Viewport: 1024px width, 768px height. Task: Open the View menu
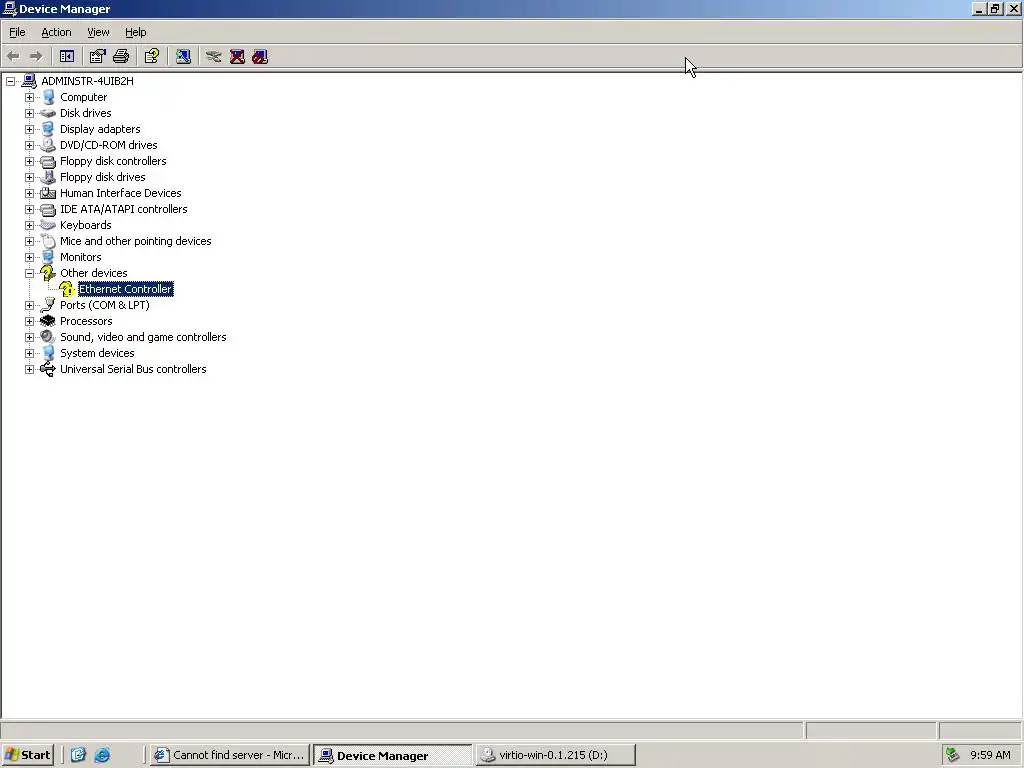coord(98,32)
